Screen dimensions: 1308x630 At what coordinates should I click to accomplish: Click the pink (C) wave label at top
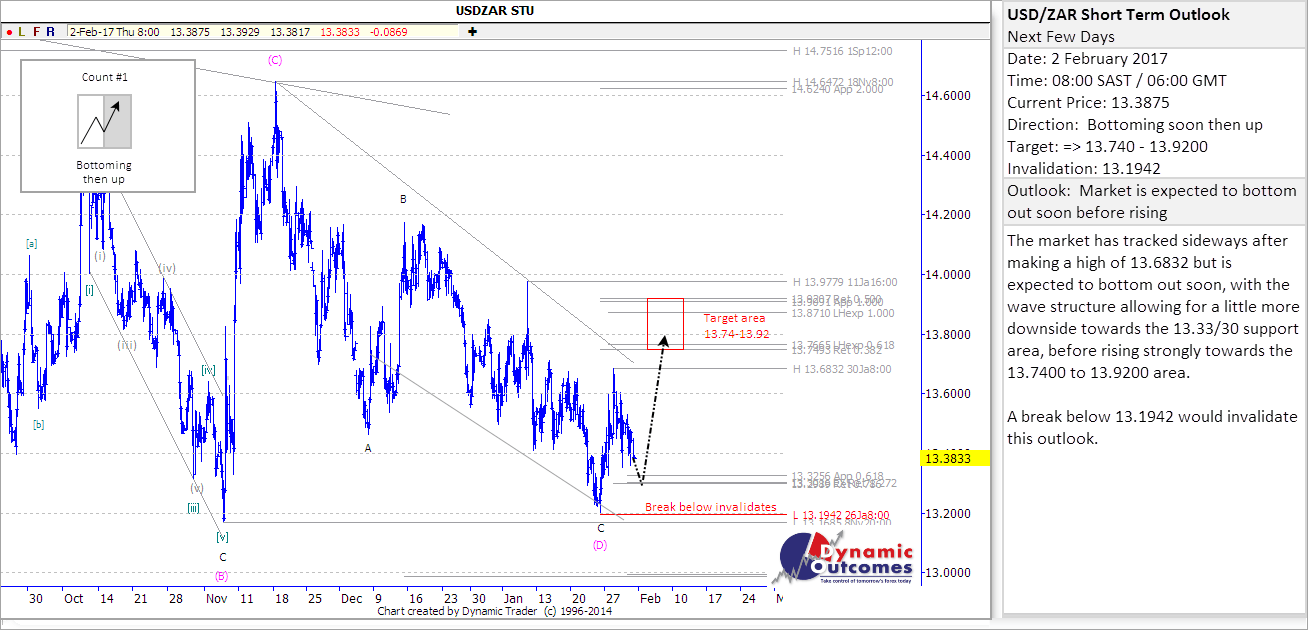point(275,60)
